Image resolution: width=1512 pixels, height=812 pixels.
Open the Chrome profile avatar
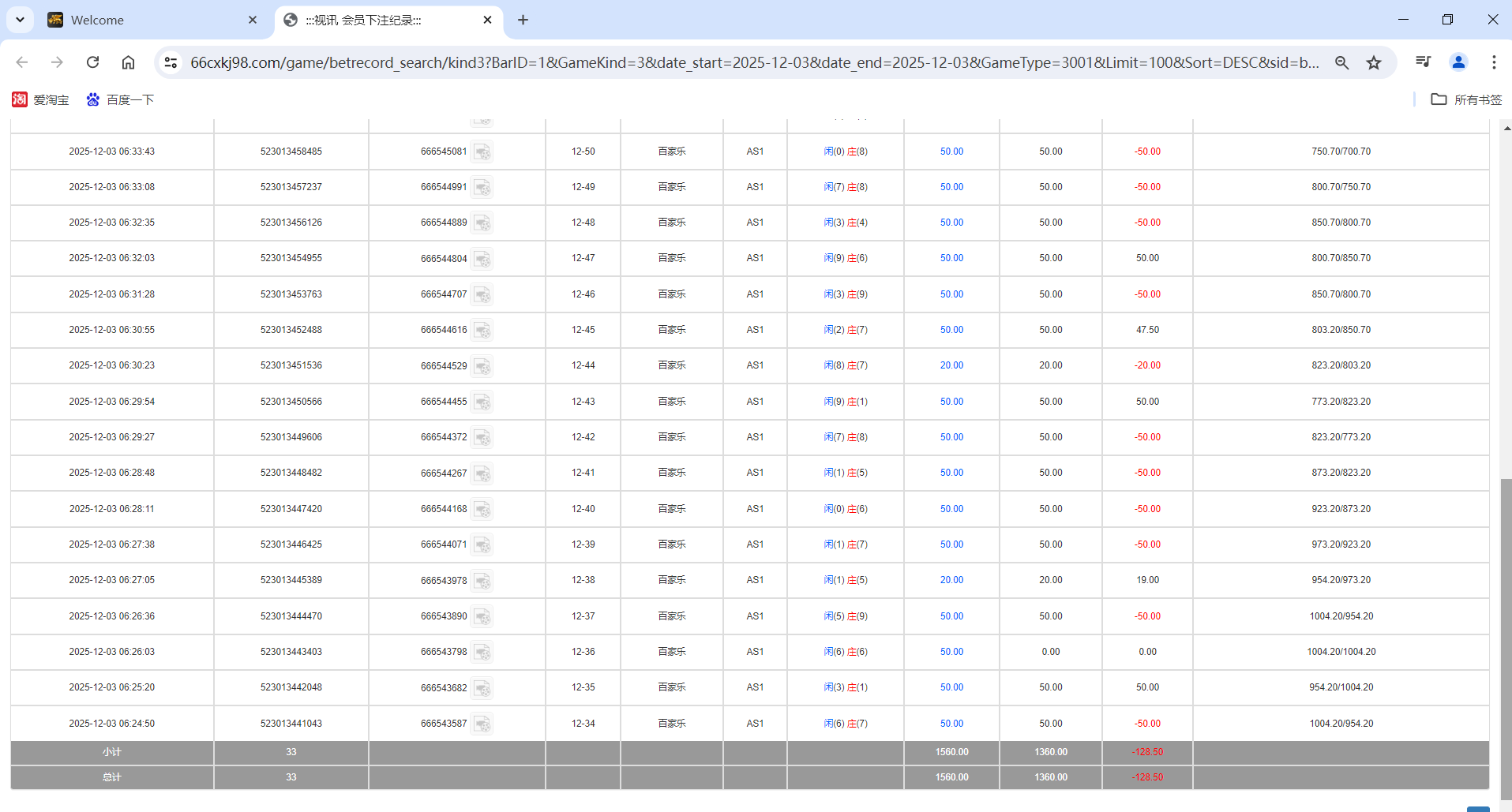coord(1458,62)
